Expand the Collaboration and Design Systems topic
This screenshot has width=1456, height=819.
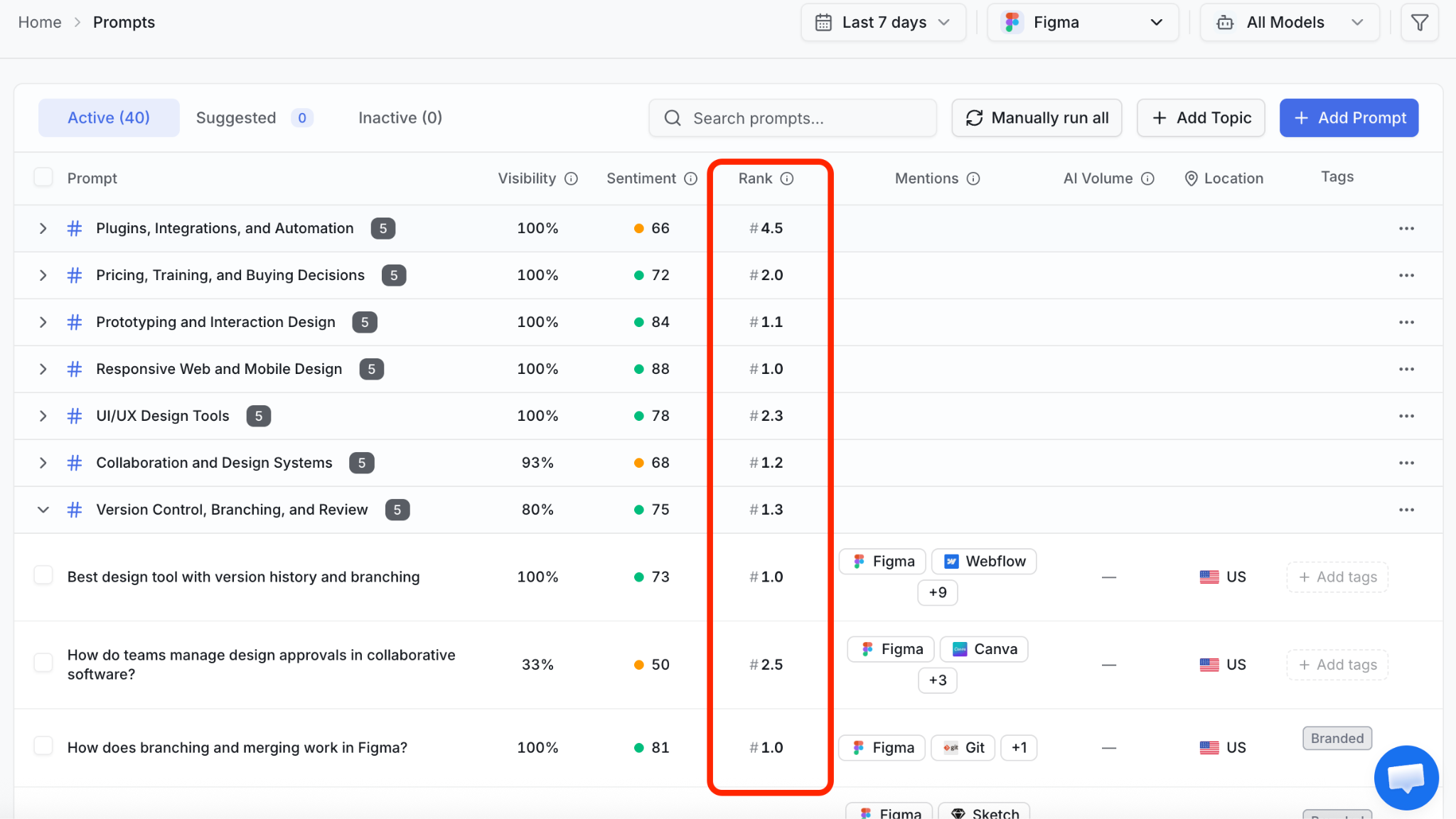pyautogui.click(x=43, y=463)
